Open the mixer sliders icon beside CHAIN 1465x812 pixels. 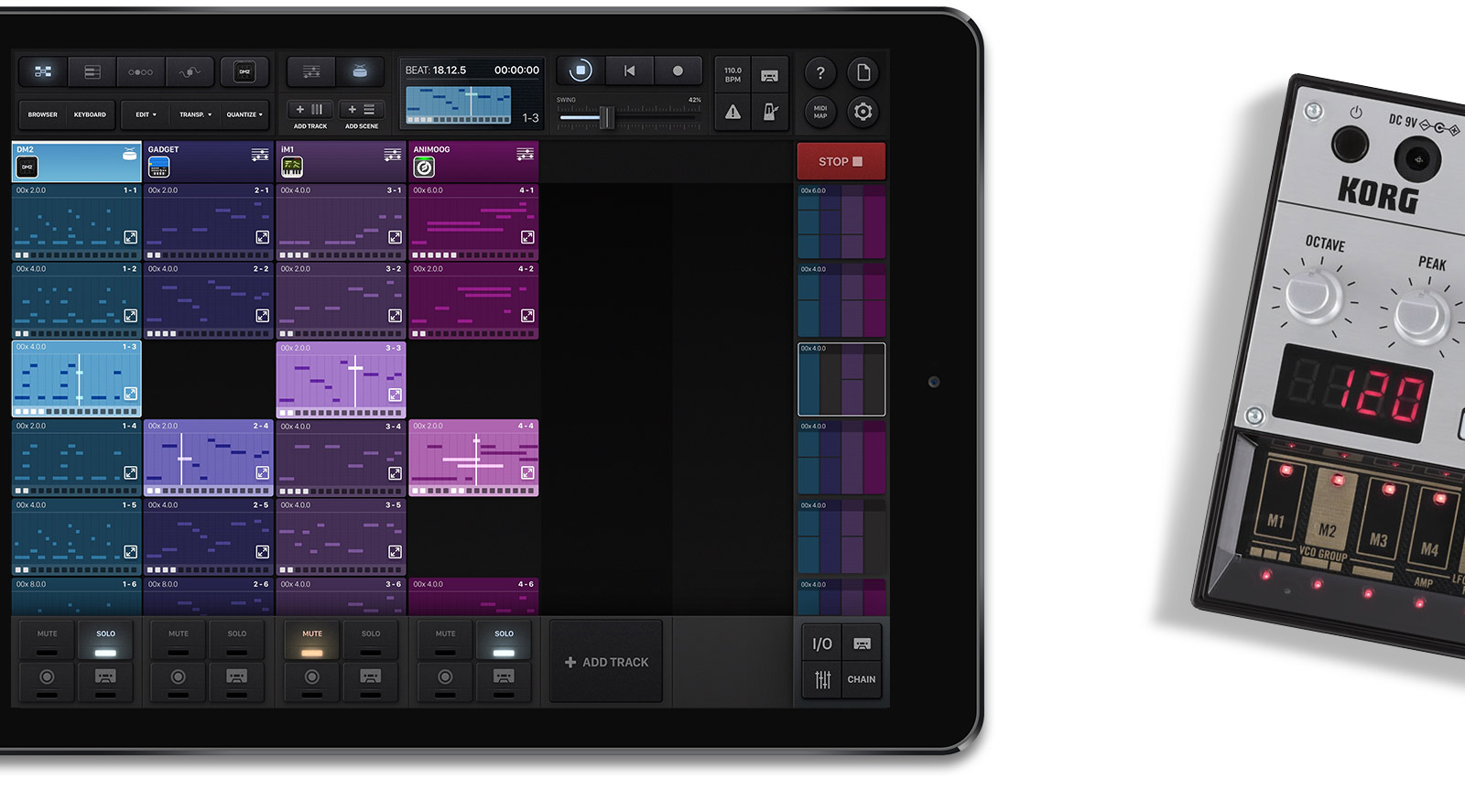click(822, 679)
